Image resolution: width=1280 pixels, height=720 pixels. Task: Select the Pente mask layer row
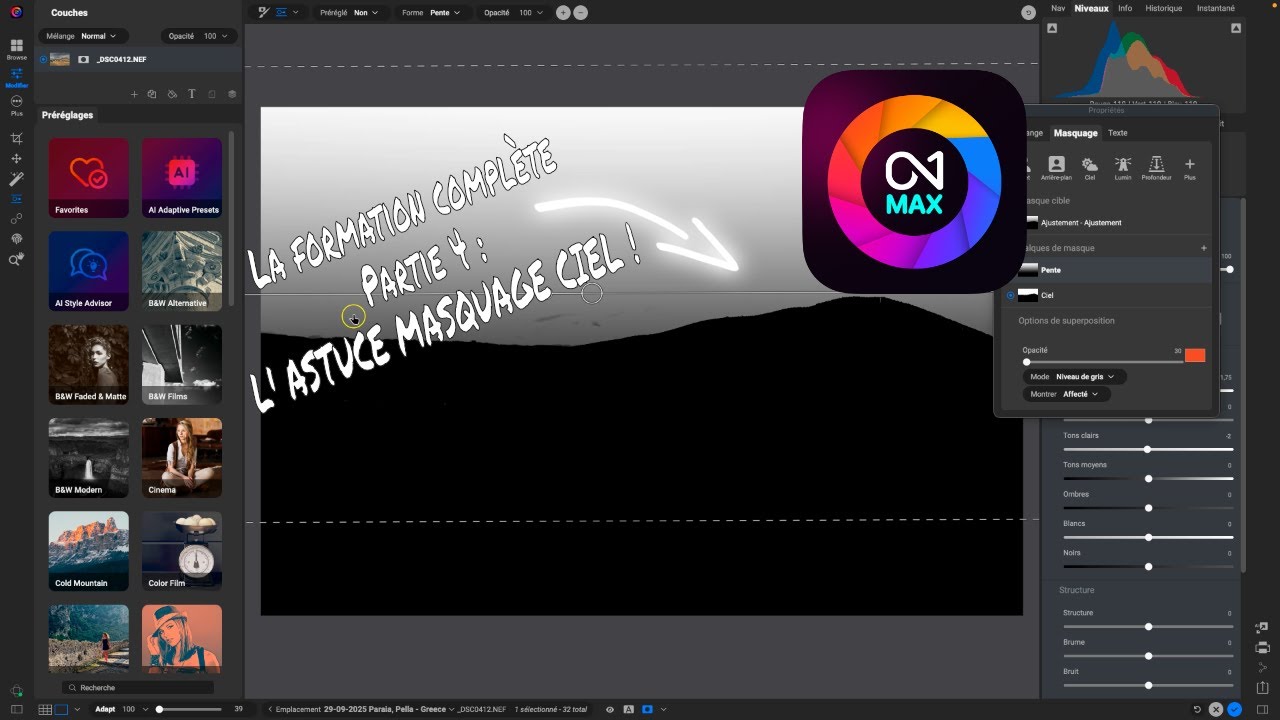point(1108,270)
